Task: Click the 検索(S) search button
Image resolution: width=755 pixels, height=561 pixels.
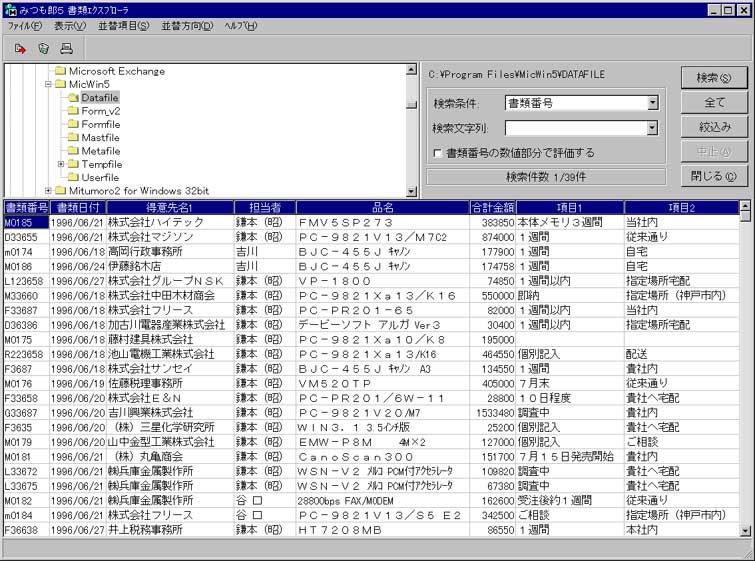Action: point(713,78)
